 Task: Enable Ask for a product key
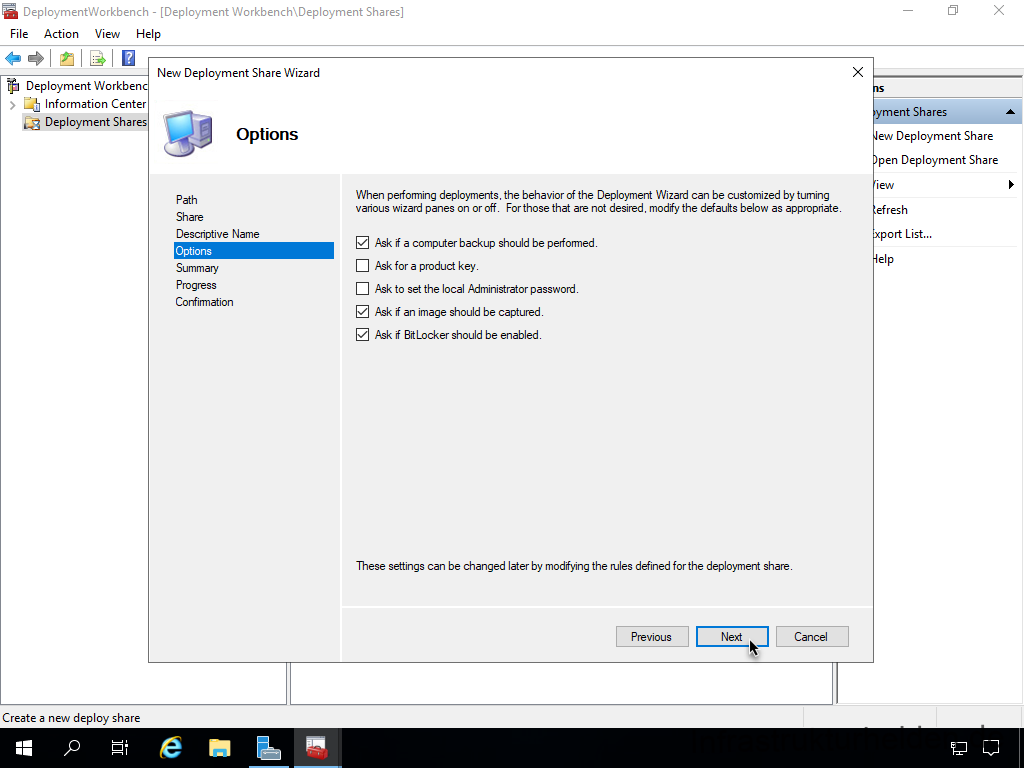pos(362,266)
